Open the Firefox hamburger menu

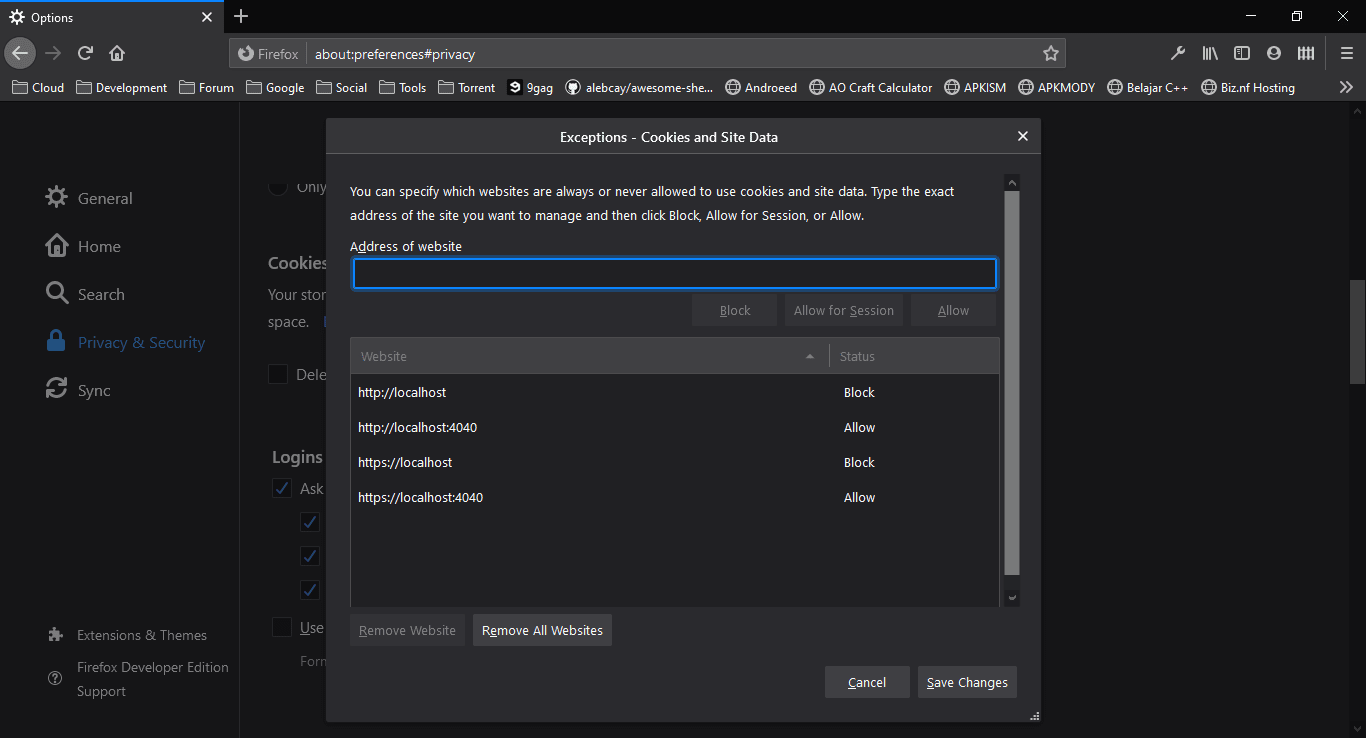(x=1346, y=53)
